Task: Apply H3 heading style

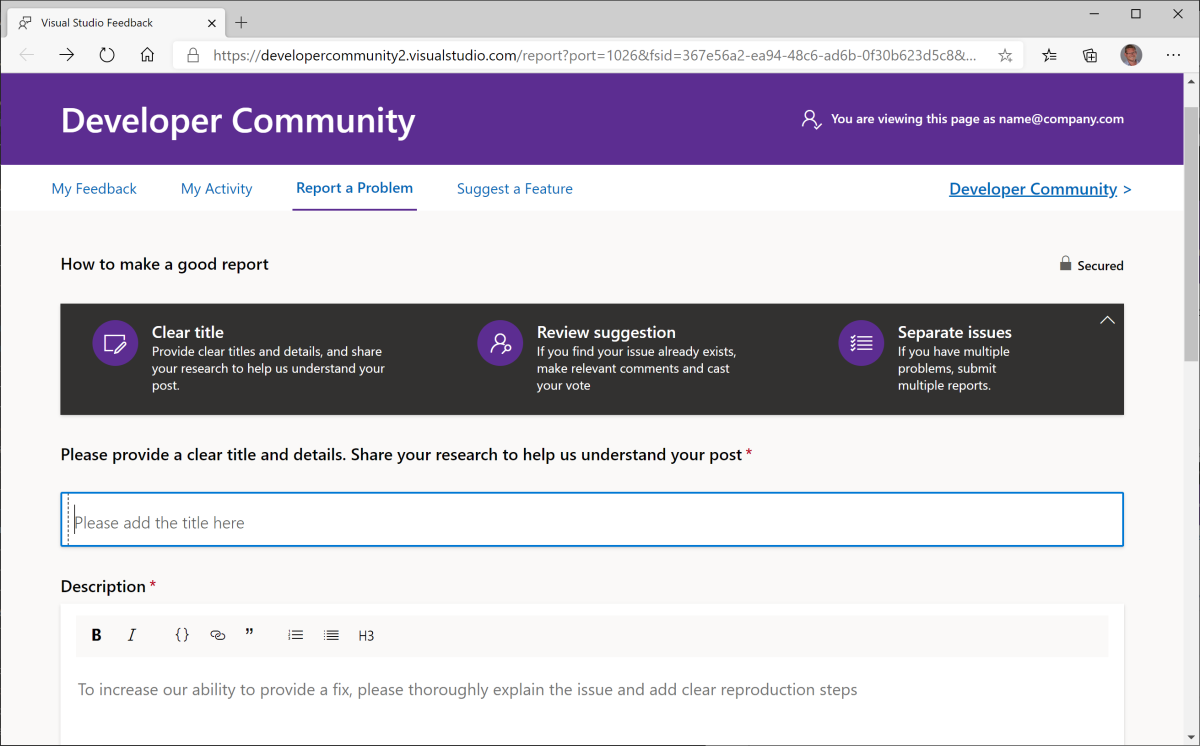Action: [x=366, y=636]
